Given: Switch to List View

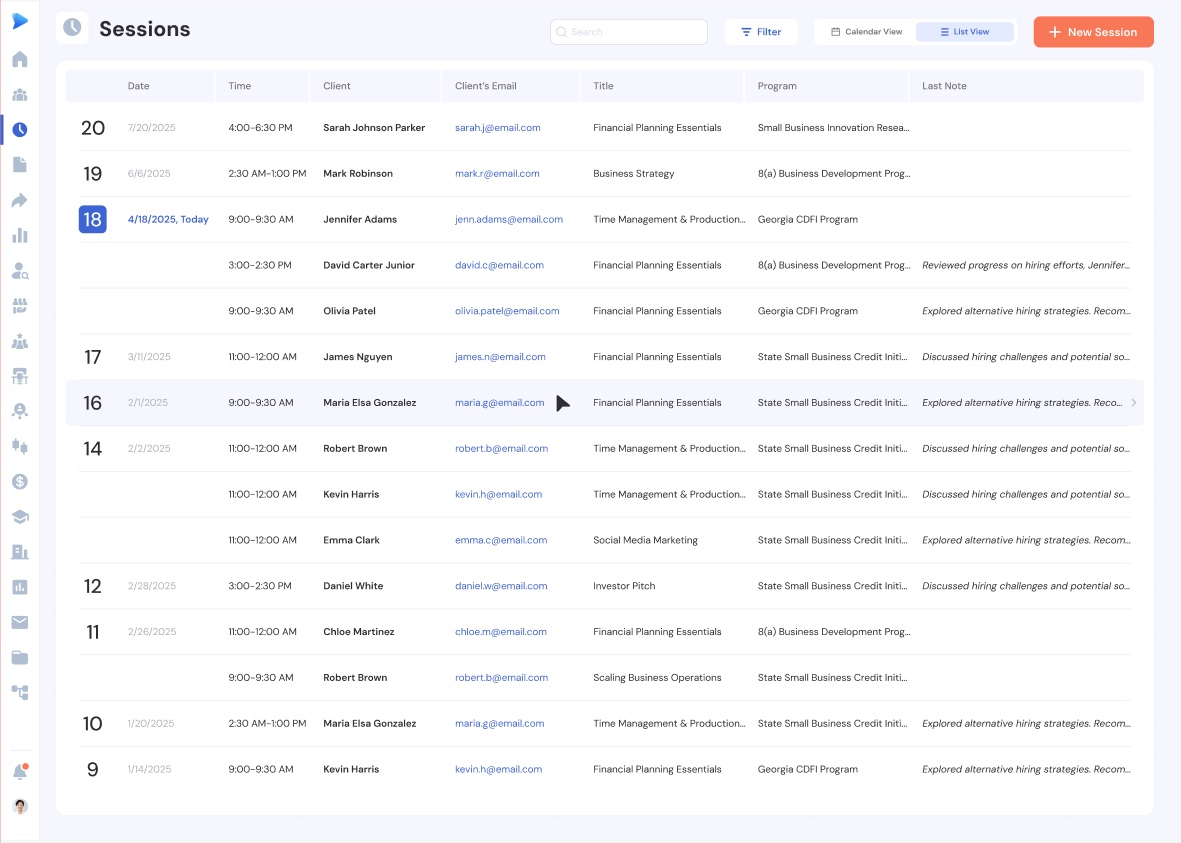Looking at the screenshot, I should (965, 31).
